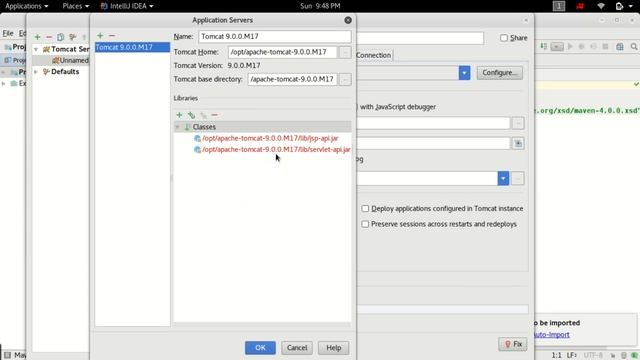Click browse icon beside second field in Run/Debug dialog
The height and width of the screenshot is (360, 640).
point(518,143)
